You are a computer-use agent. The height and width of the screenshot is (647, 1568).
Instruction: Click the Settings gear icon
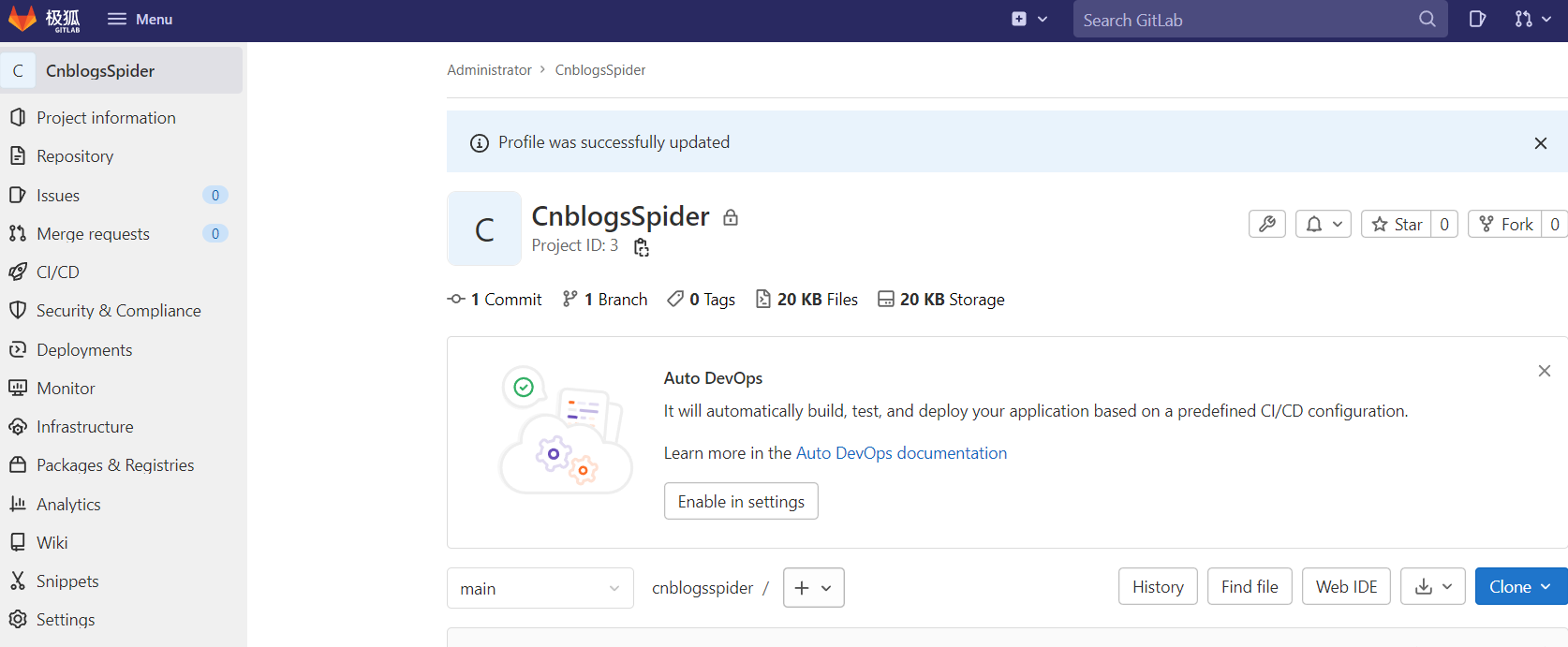[17, 619]
